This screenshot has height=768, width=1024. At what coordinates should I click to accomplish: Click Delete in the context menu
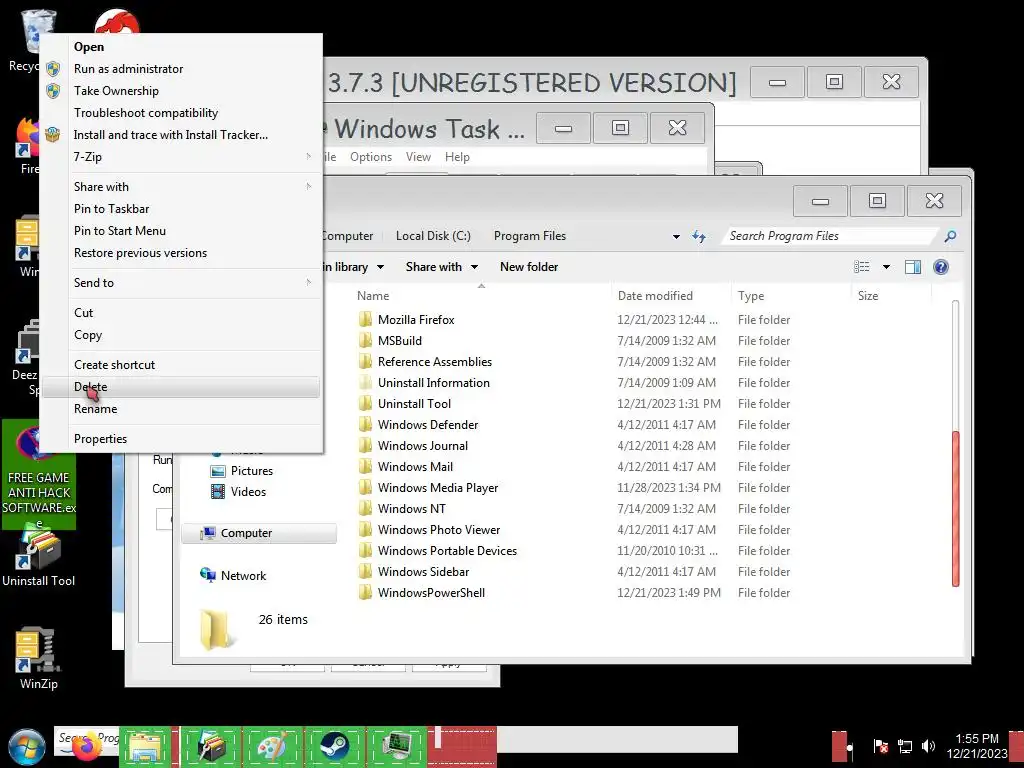(181, 387)
